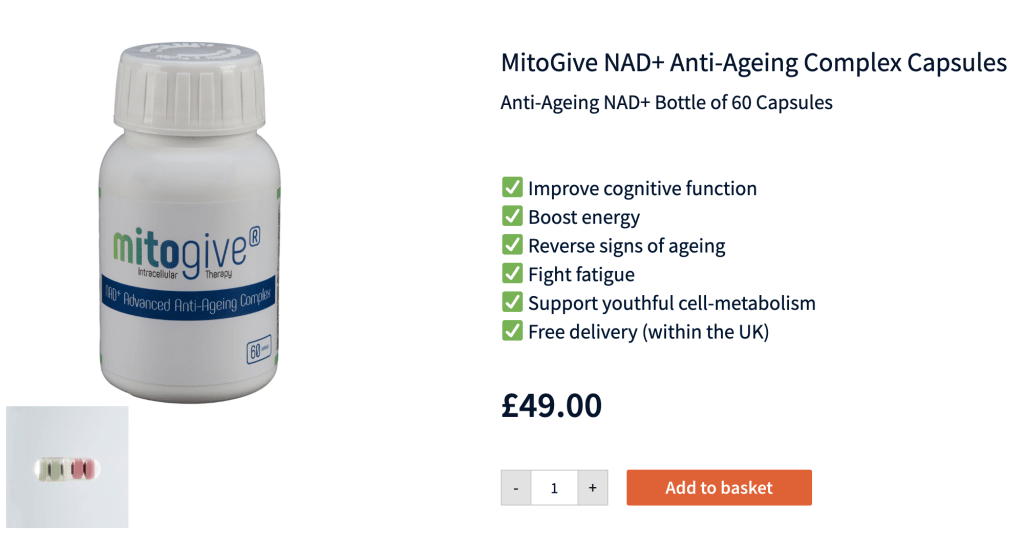Click the Improve cognitive function text
Image resolution: width=1023 pixels, height=546 pixels.
(x=643, y=189)
